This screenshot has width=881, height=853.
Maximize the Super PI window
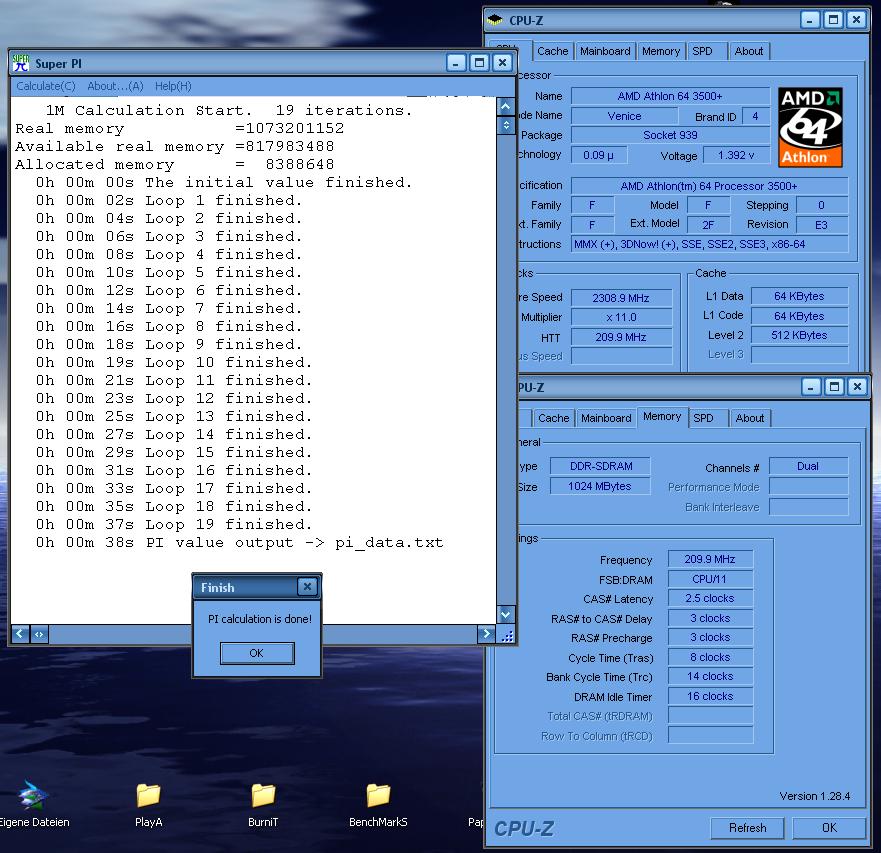click(479, 62)
